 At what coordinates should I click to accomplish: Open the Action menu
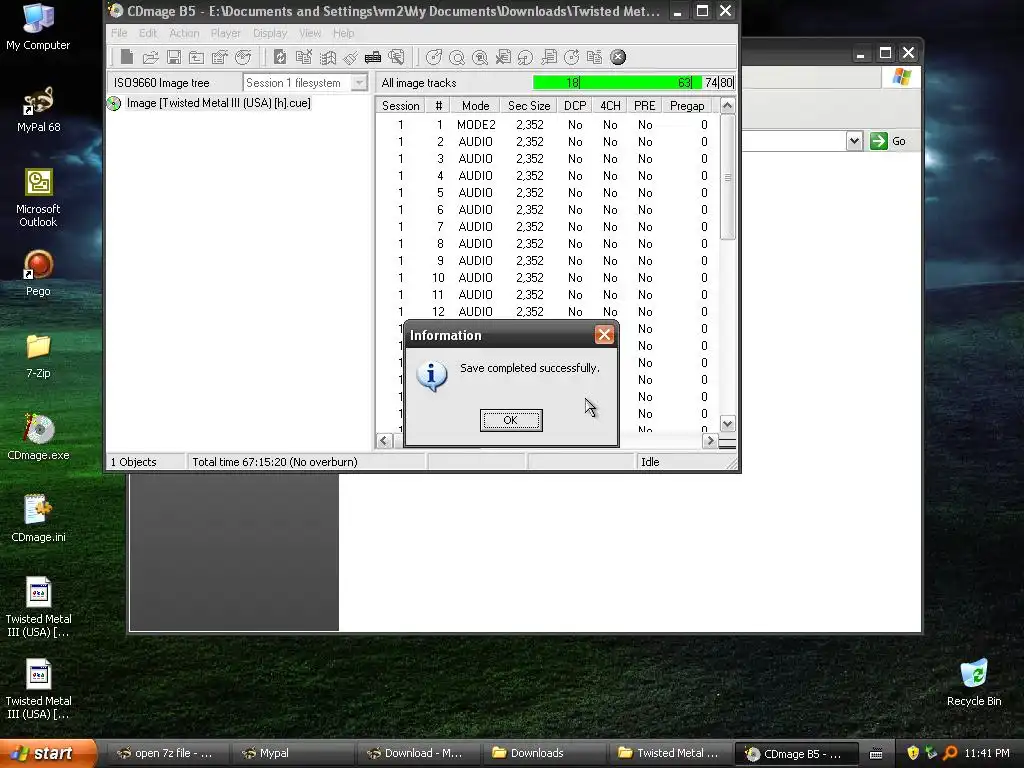(x=184, y=33)
